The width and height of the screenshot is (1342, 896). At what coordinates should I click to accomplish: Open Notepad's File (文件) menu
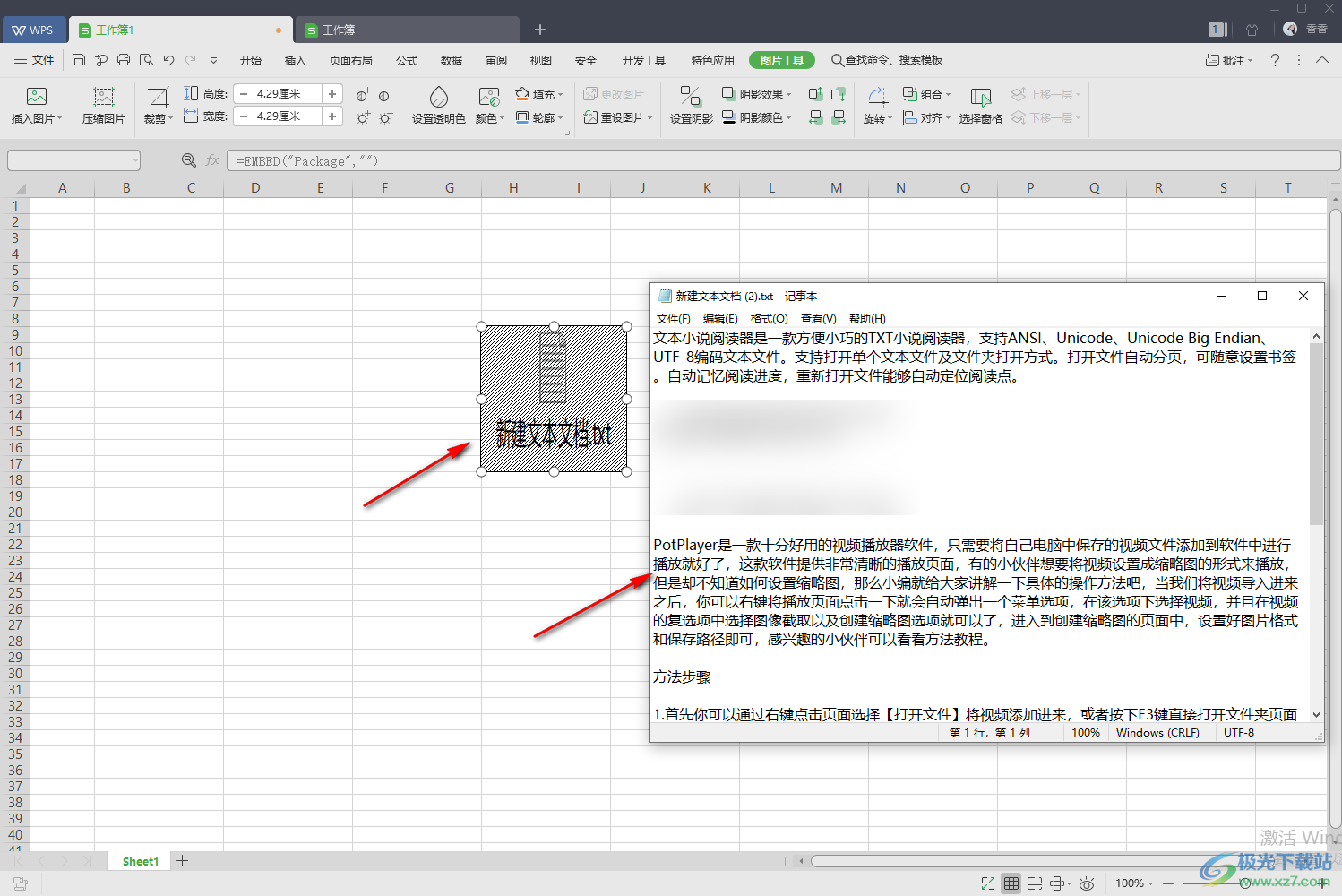[x=674, y=318]
